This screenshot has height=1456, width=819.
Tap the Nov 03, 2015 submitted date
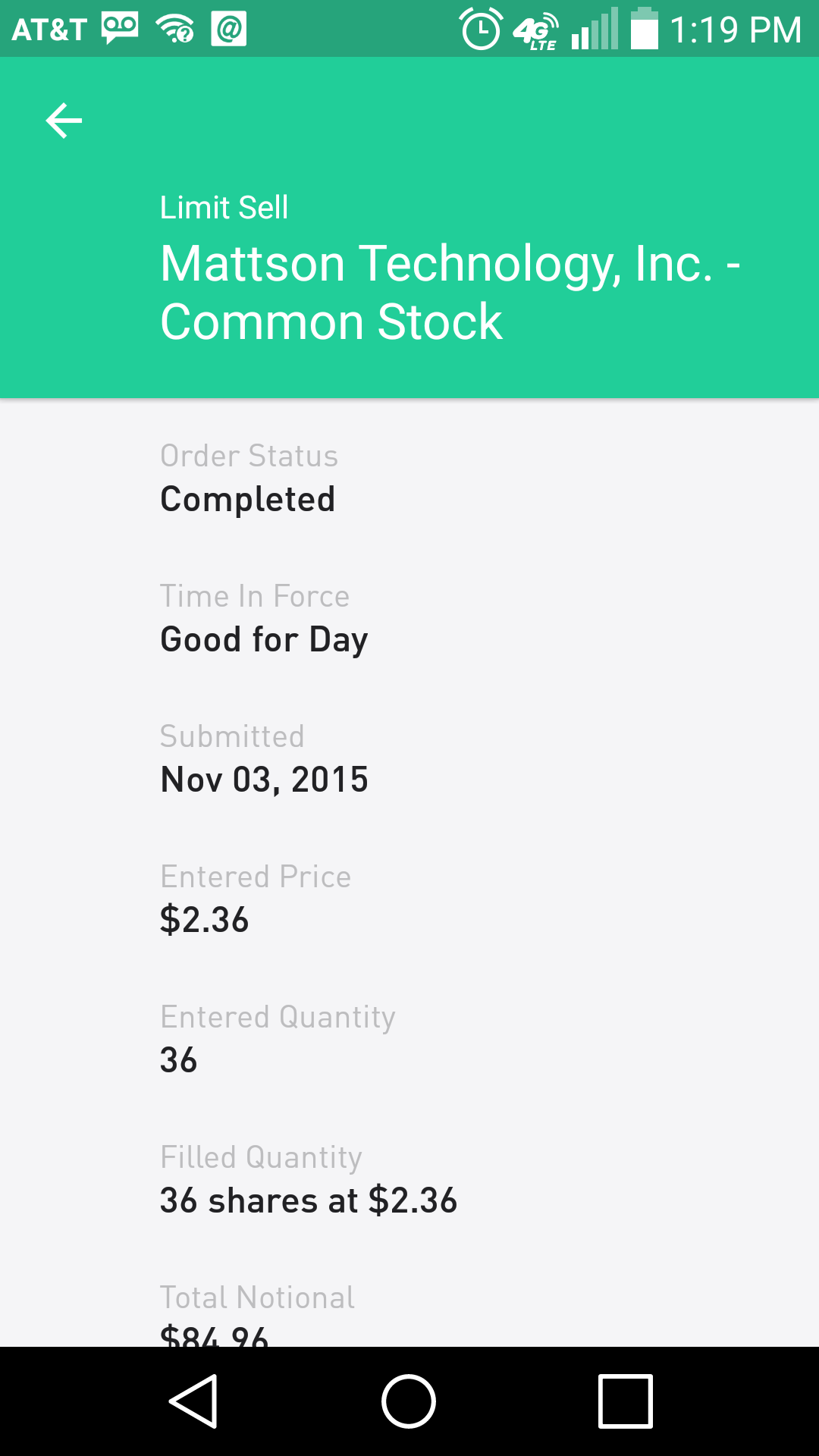click(x=264, y=780)
